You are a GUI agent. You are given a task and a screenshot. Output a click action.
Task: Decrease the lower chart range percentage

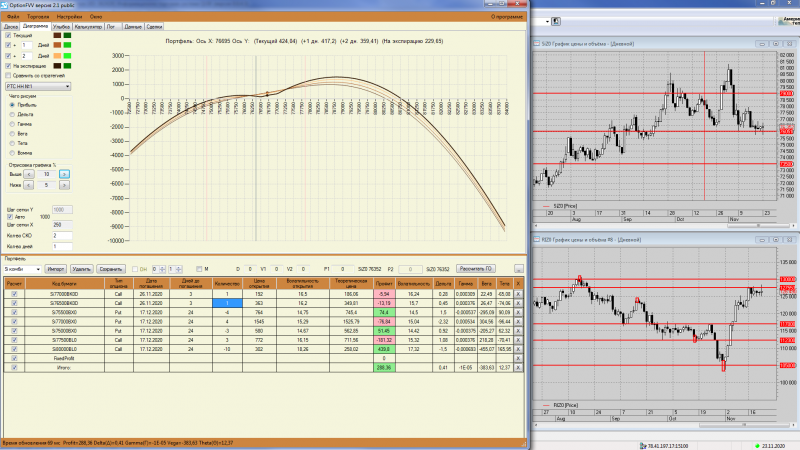pos(29,185)
